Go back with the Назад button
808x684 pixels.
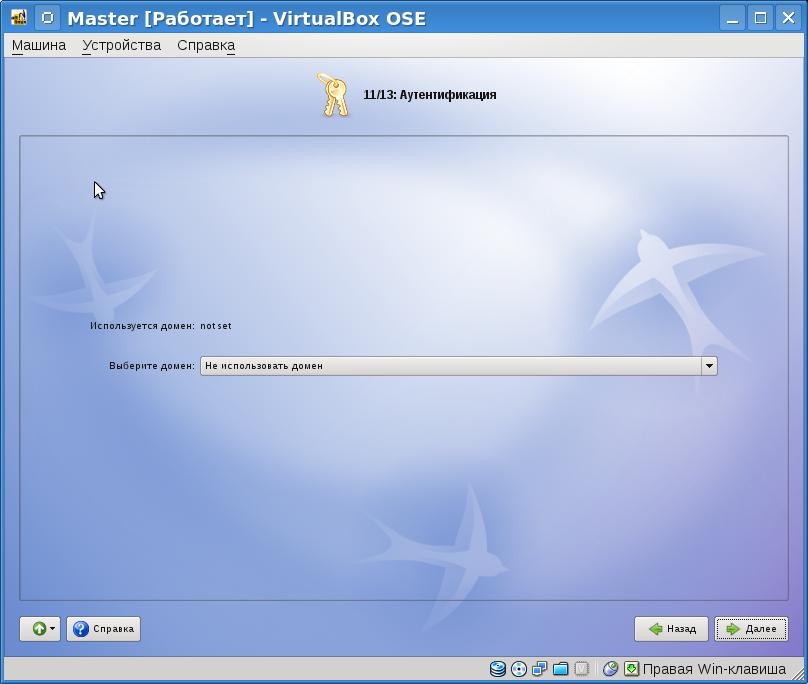click(672, 629)
